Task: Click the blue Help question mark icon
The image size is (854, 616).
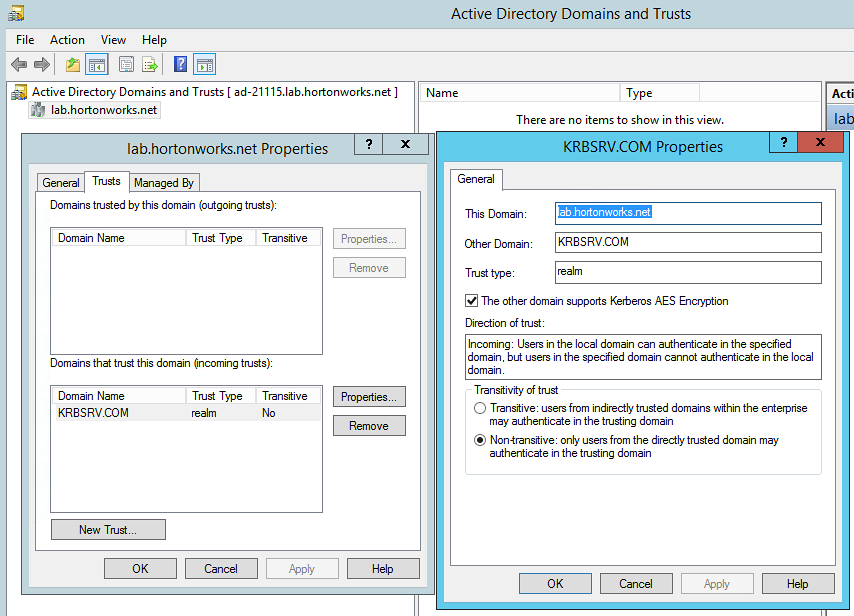Action: click(181, 65)
